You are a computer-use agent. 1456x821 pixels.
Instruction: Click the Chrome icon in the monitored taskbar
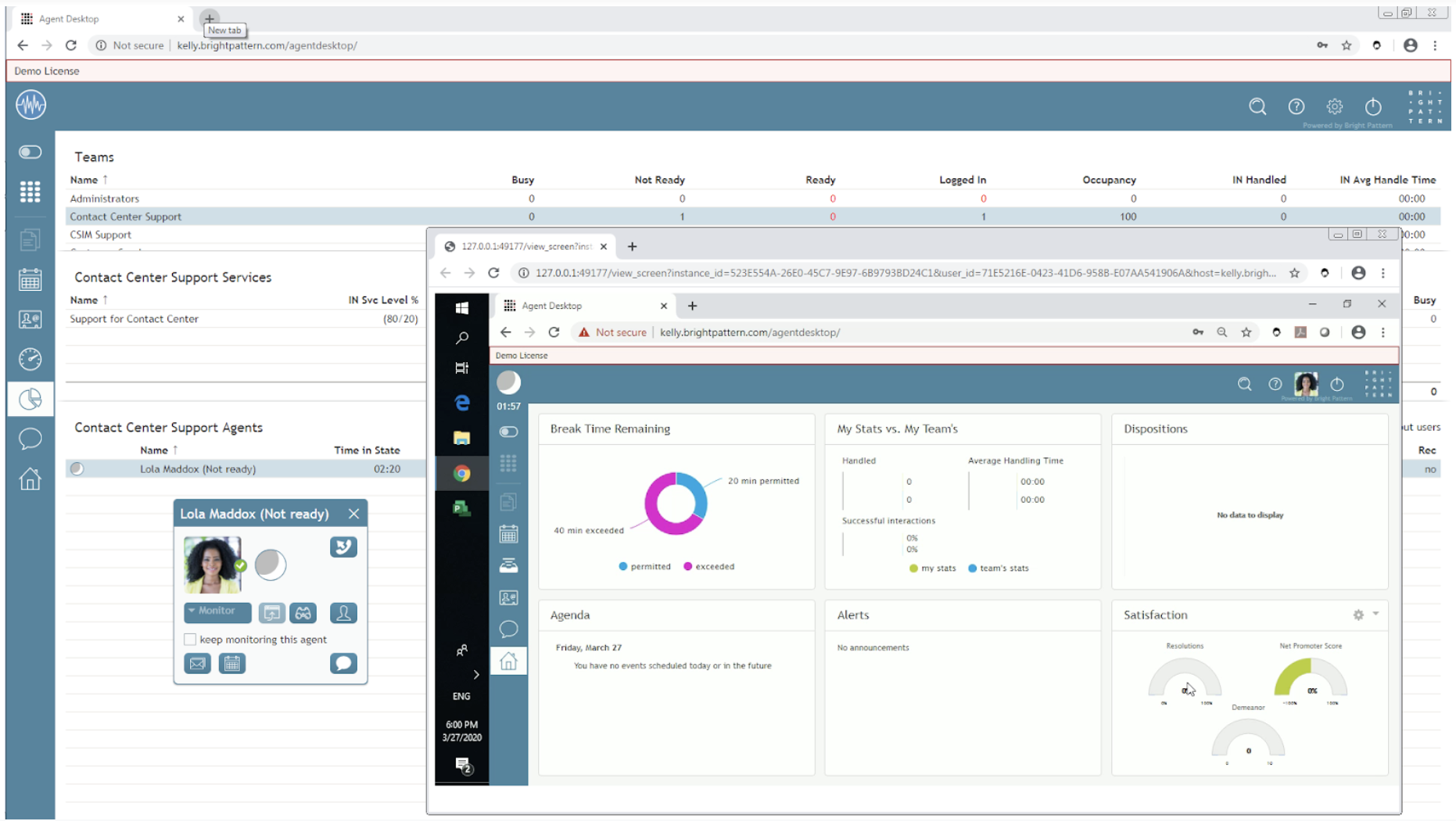[x=462, y=473]
